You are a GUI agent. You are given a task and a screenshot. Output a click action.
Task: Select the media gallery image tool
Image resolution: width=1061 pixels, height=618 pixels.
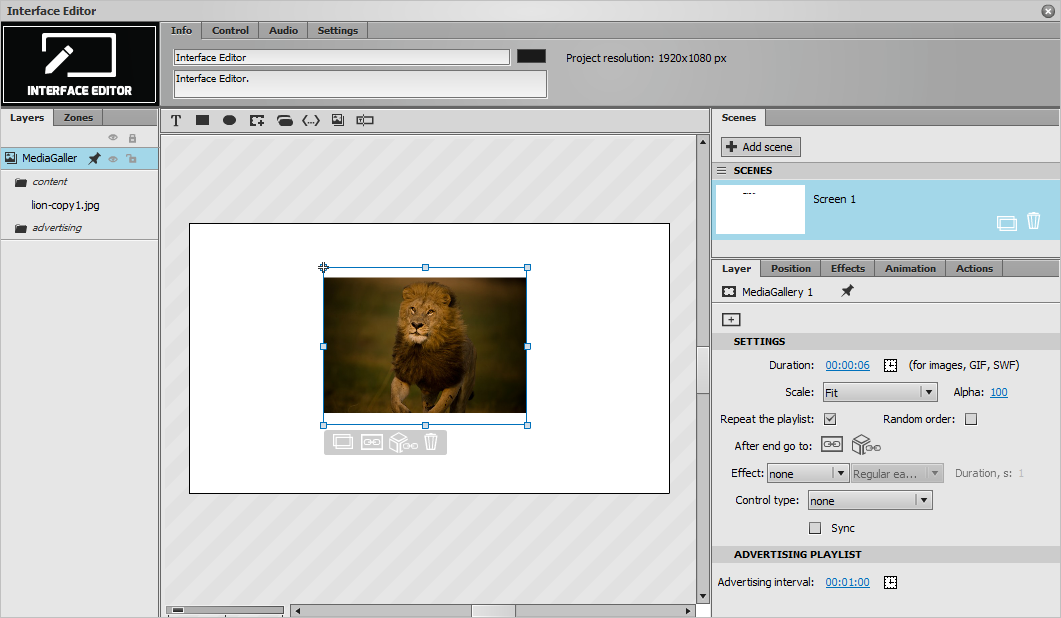(x=338, y=120)
